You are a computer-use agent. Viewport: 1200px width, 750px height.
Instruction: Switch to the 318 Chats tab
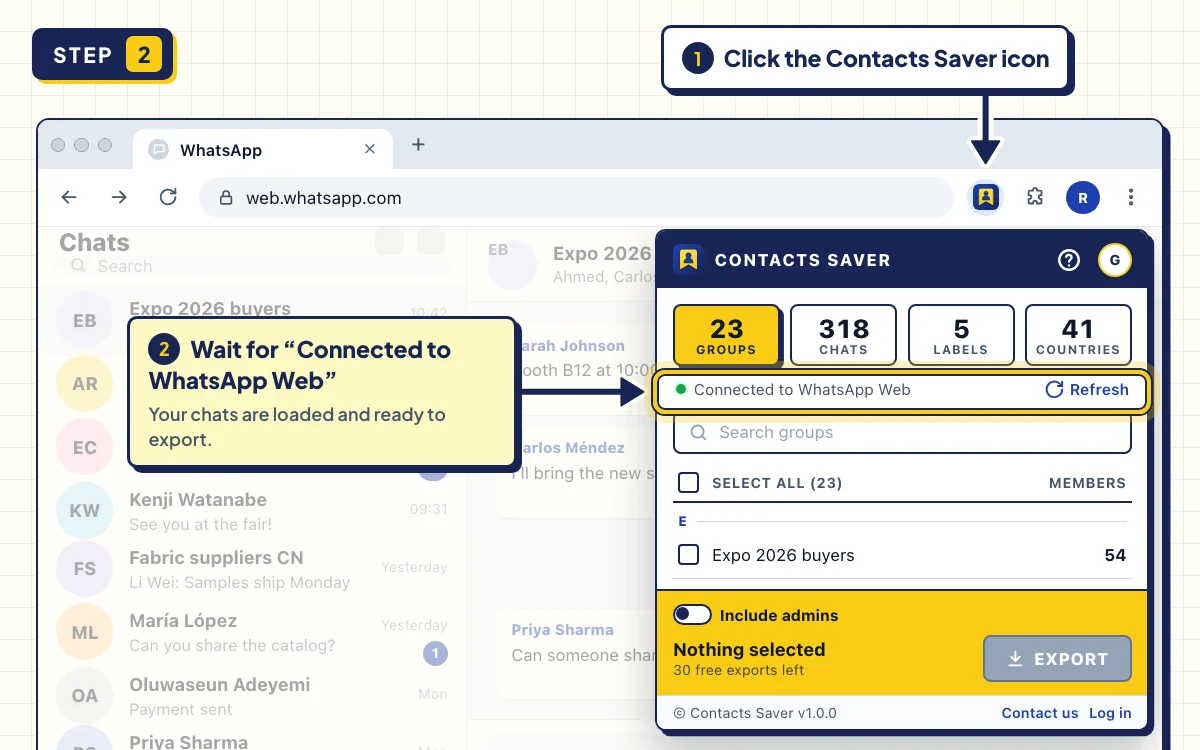click(843, 335)
